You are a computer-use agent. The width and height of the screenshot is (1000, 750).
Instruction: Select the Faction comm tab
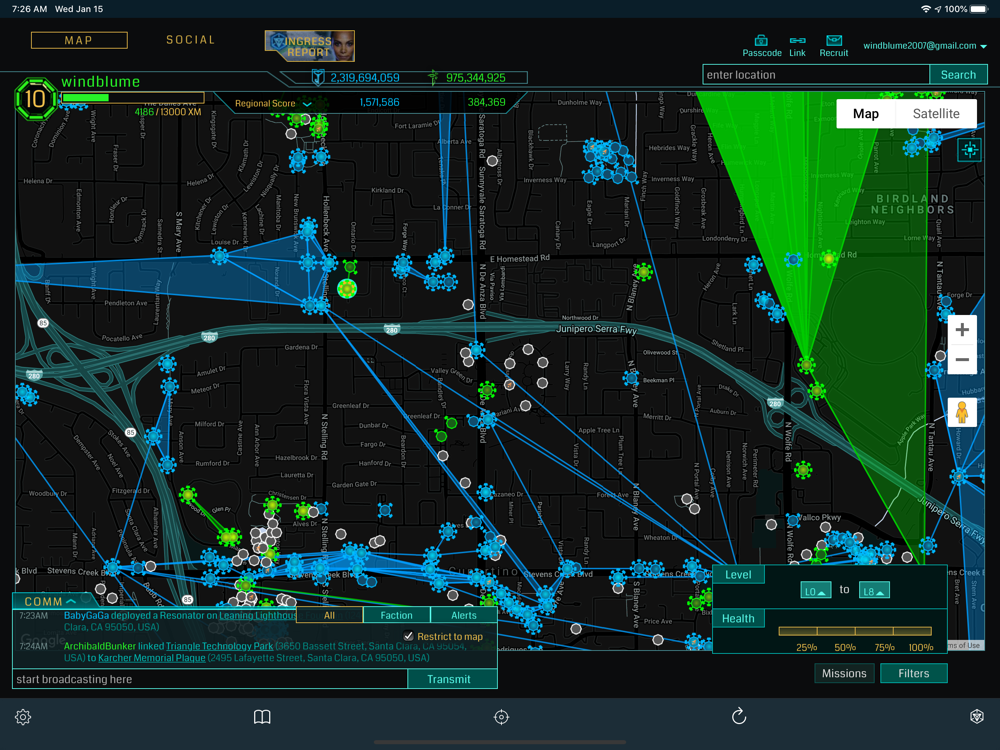[397, 615]
